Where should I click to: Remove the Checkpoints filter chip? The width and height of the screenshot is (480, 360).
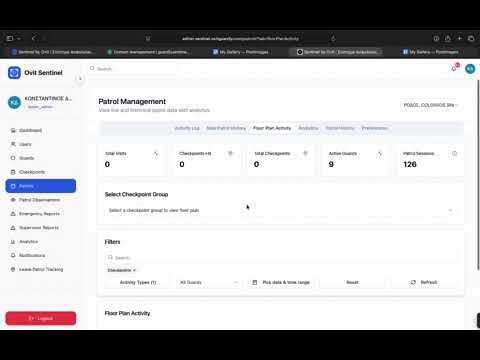[x=134, y=270]
